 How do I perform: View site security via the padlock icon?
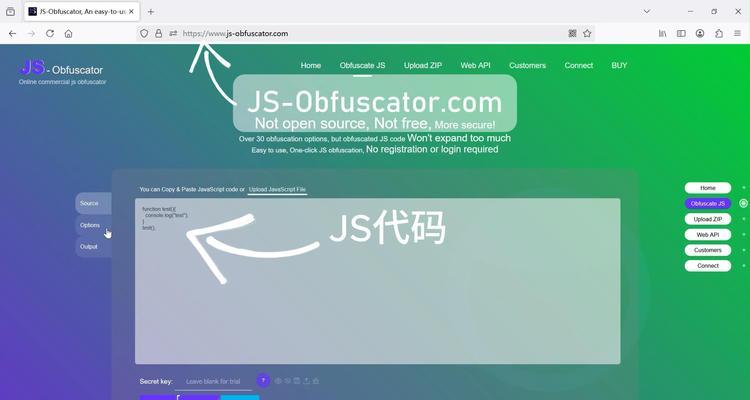[x=158, y=33]
